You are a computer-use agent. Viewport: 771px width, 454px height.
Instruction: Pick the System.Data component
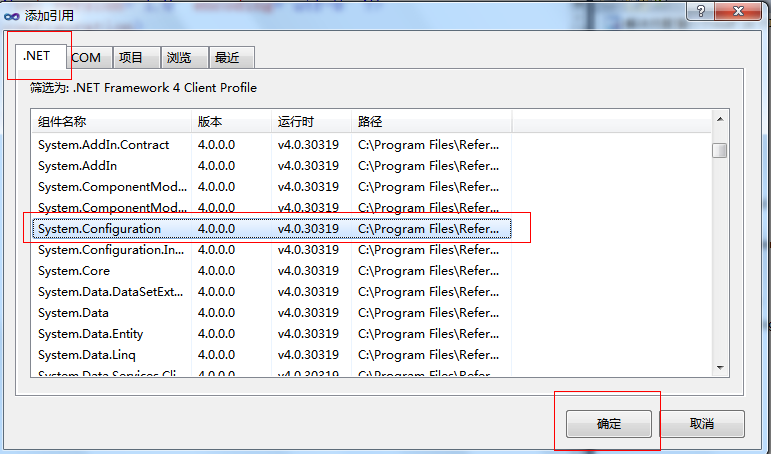click(x=272, y=313)
